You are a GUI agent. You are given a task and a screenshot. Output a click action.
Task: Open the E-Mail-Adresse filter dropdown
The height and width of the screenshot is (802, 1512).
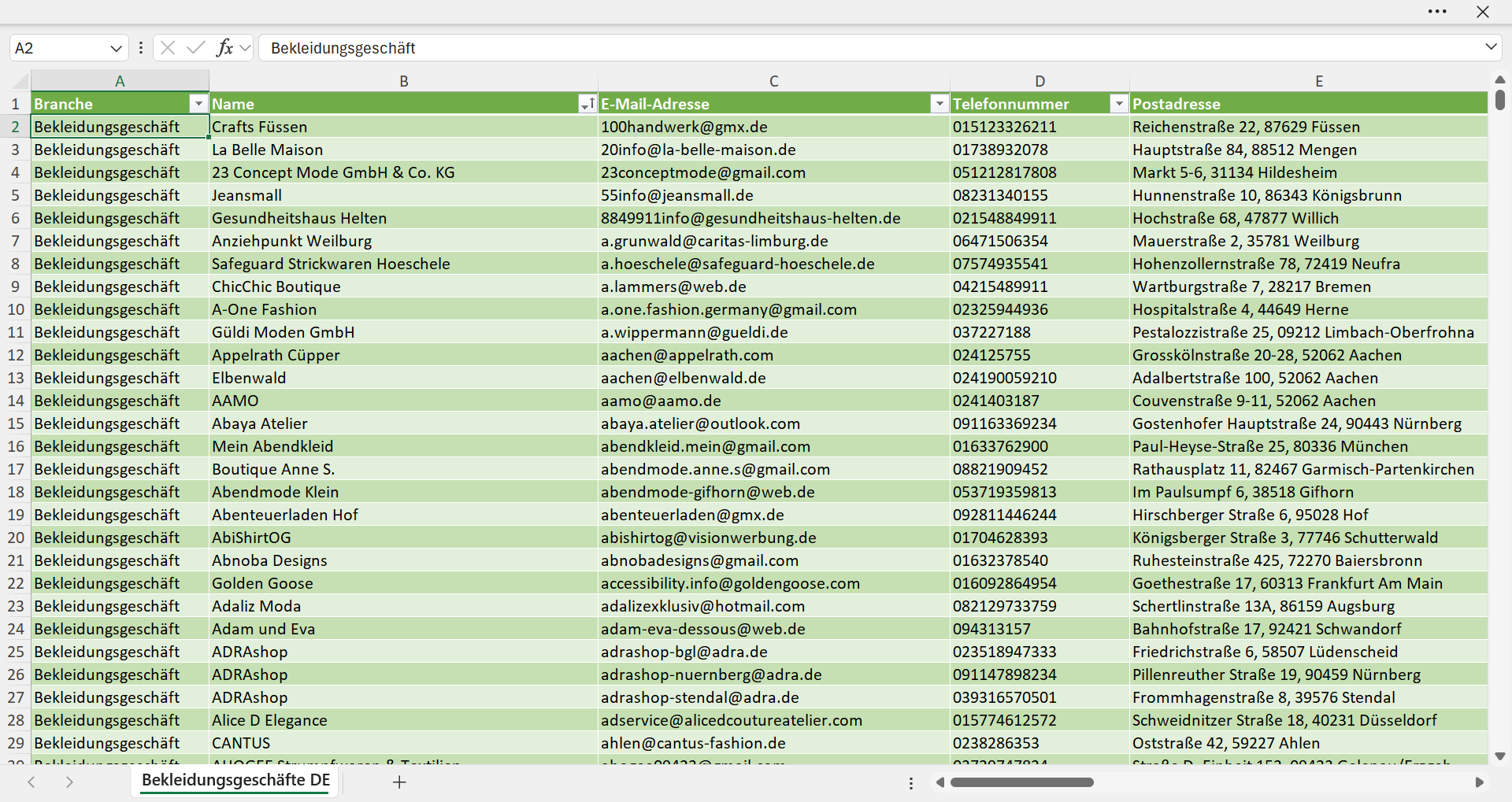coord(939,104)
